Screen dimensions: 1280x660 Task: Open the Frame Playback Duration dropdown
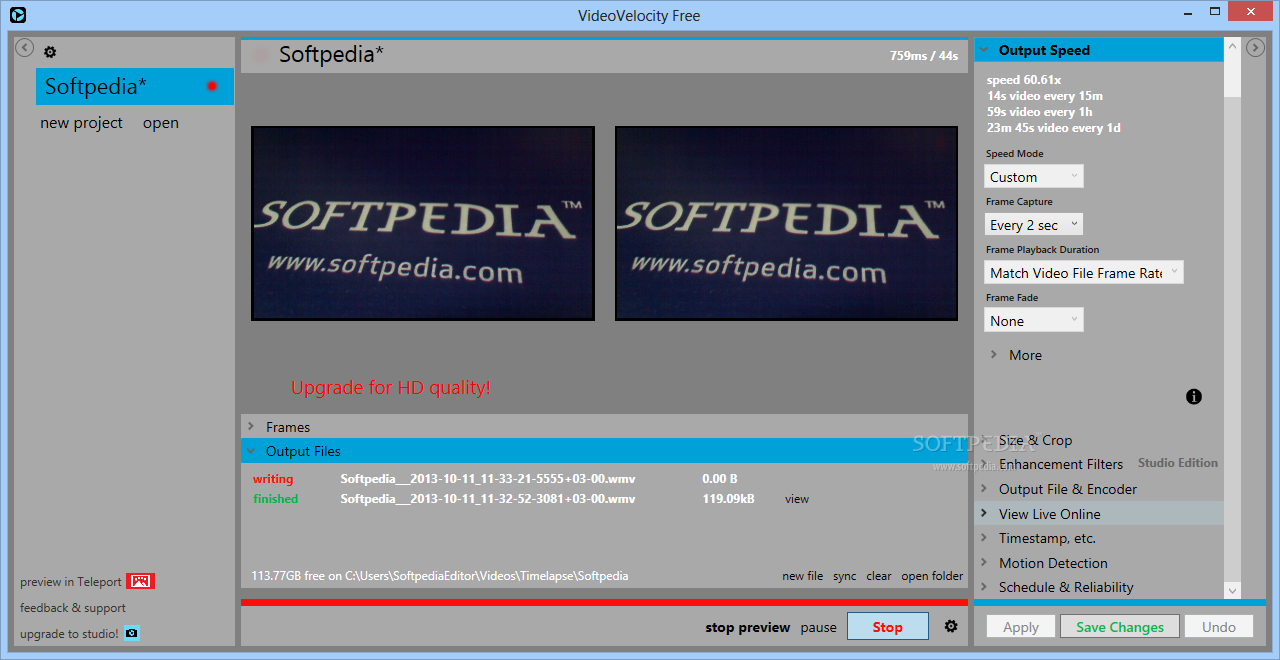pyautogui.click(x=1084, y=272)
